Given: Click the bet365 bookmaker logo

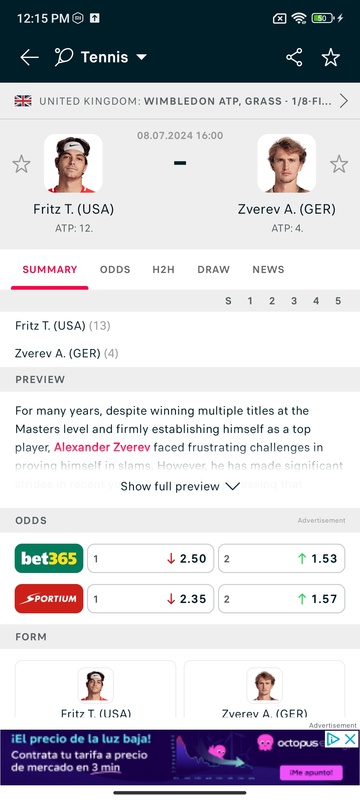Looking at the screenshot, I should click(49, 558).
